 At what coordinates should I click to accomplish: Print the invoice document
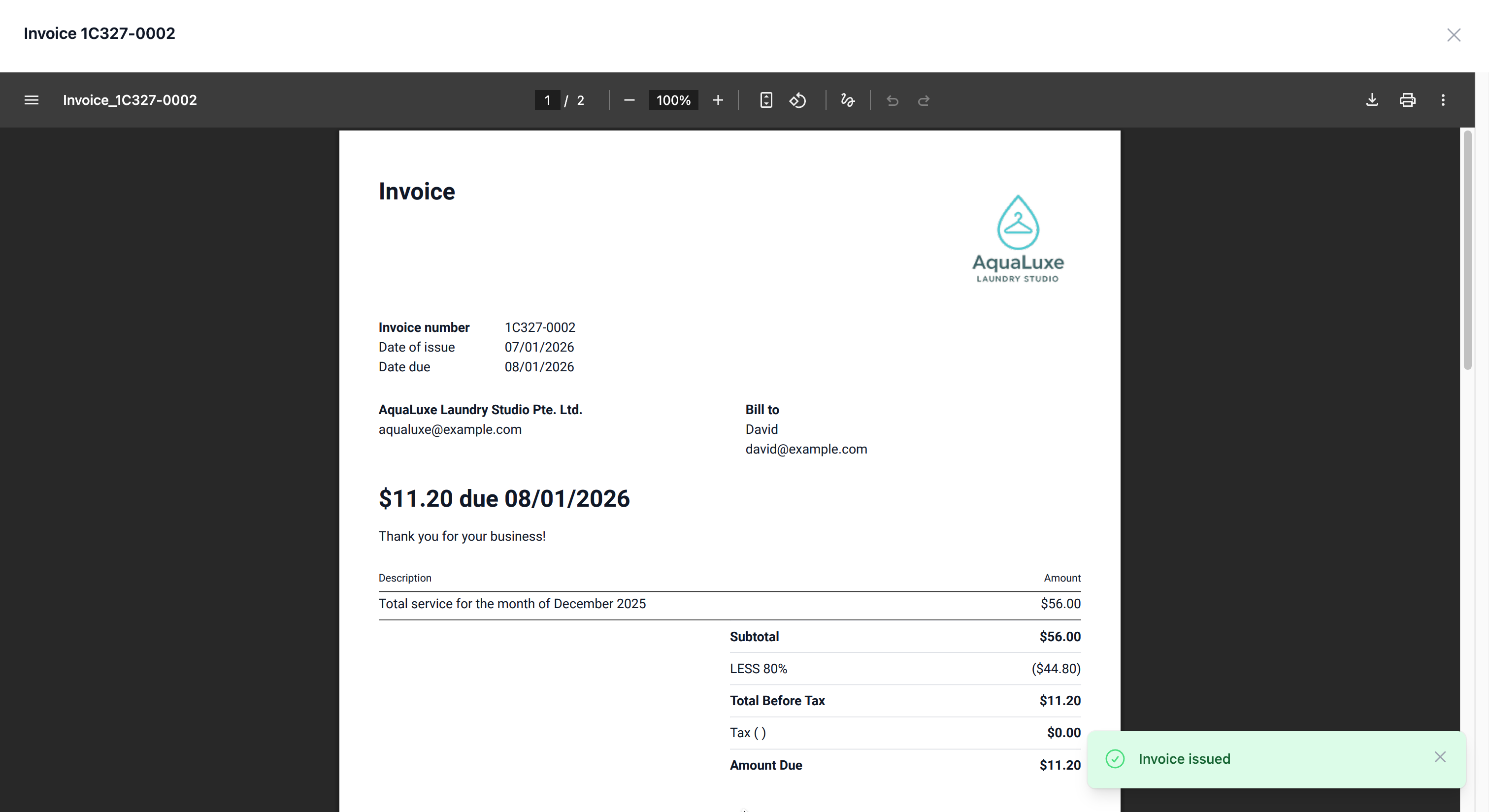pos(1407,100)
